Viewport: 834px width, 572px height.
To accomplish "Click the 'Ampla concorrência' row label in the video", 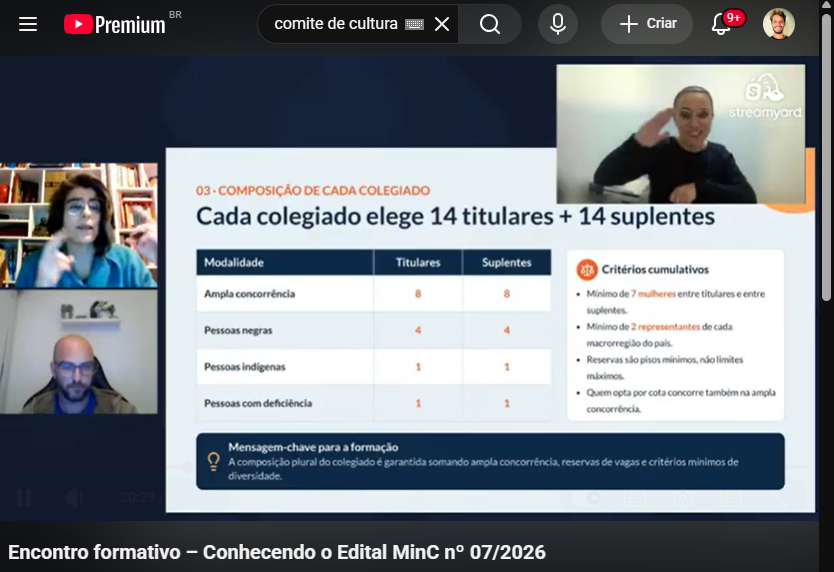I will click(x=249, y=294).
